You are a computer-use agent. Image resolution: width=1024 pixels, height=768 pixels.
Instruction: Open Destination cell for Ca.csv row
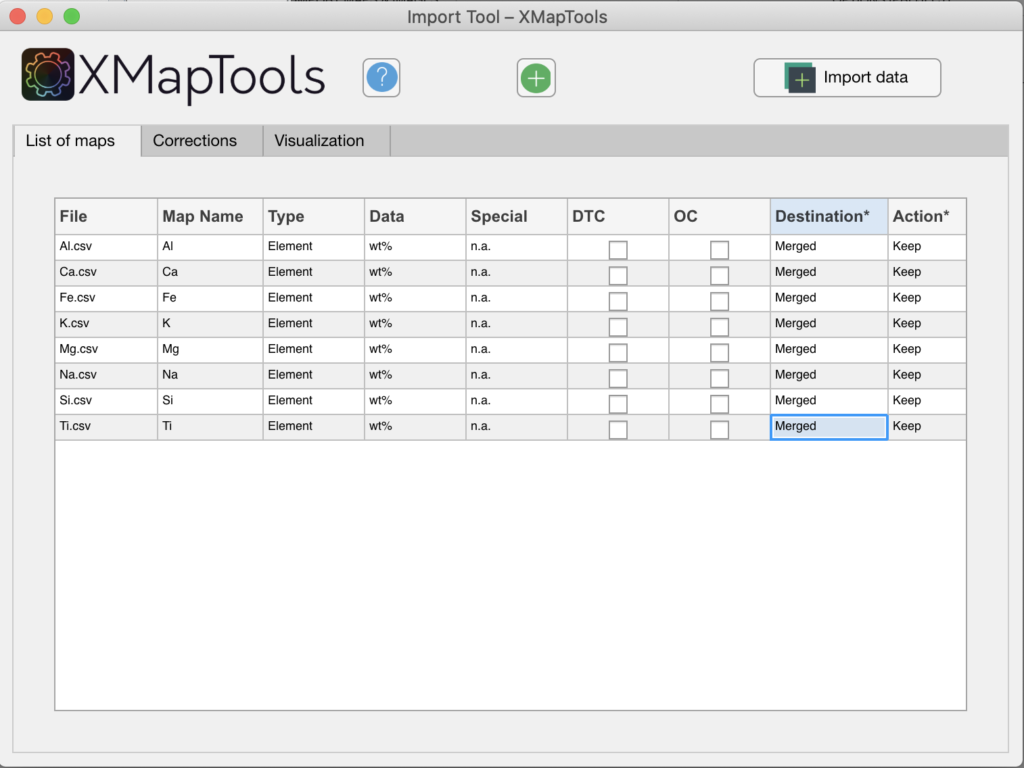pyautogui.click(x=829, y=272)
